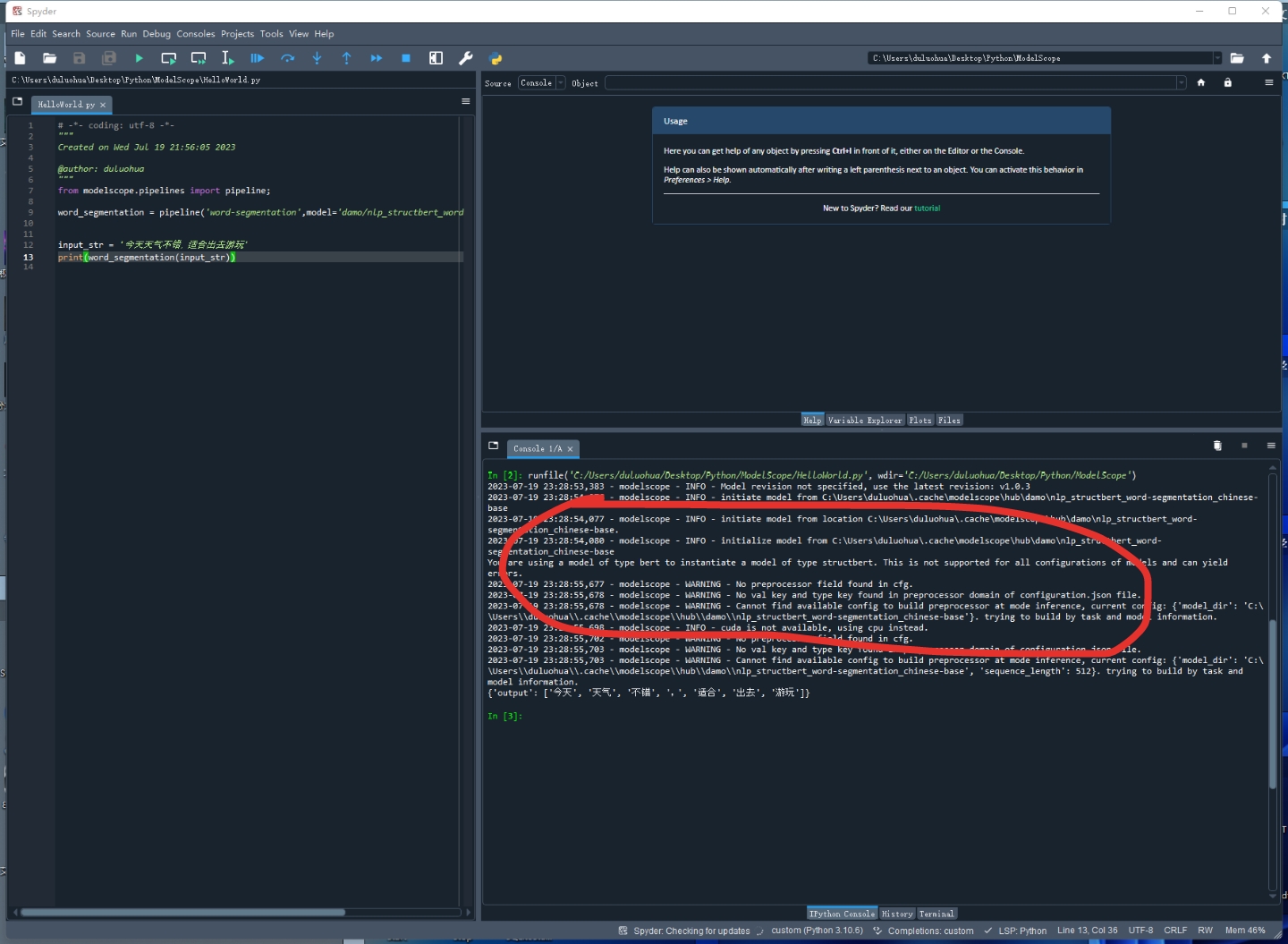Open the IPython console options menu

pos(1271,446)
